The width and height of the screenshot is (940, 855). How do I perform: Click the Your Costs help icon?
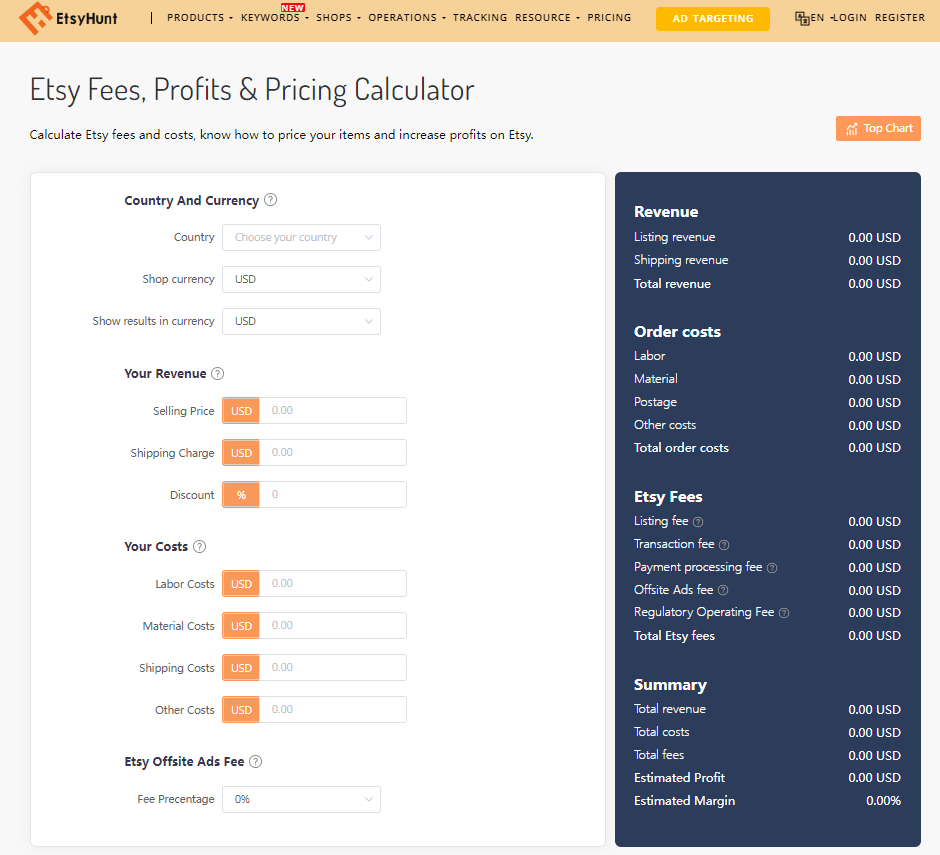[x=199, y=546]
